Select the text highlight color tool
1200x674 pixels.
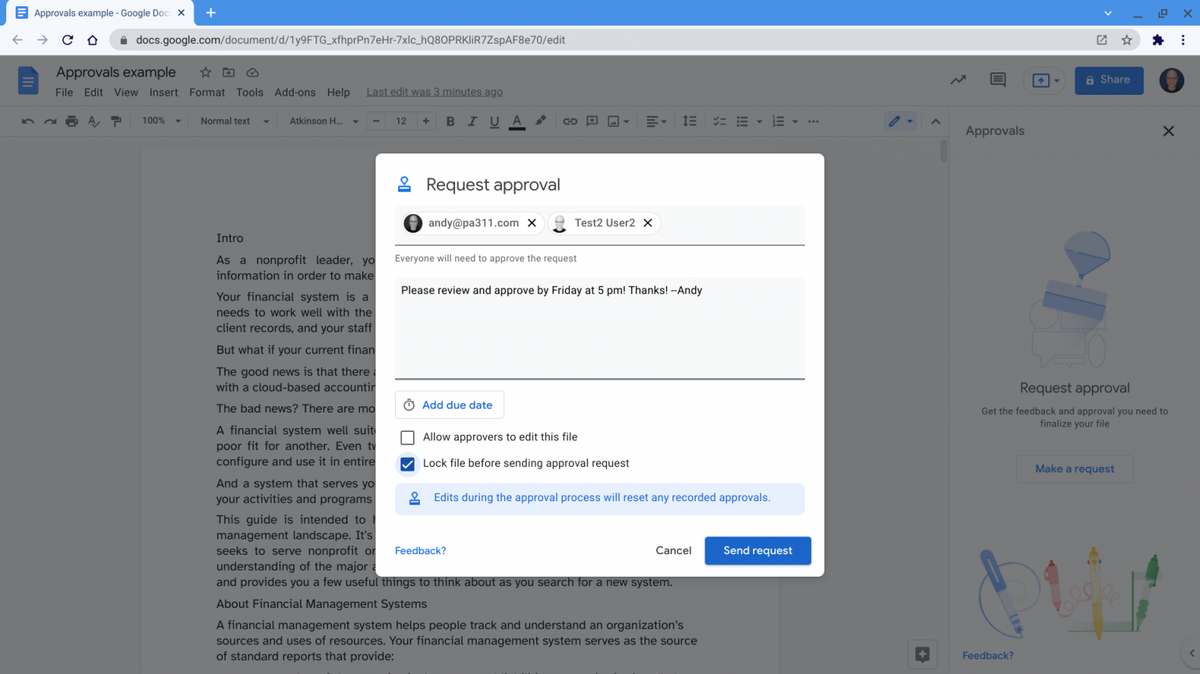539,121
